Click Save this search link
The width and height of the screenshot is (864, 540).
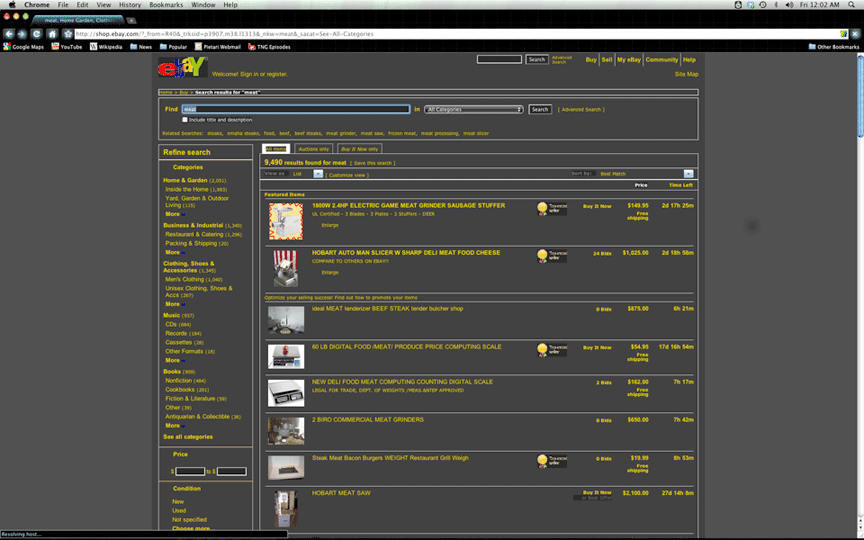(372, 163)
